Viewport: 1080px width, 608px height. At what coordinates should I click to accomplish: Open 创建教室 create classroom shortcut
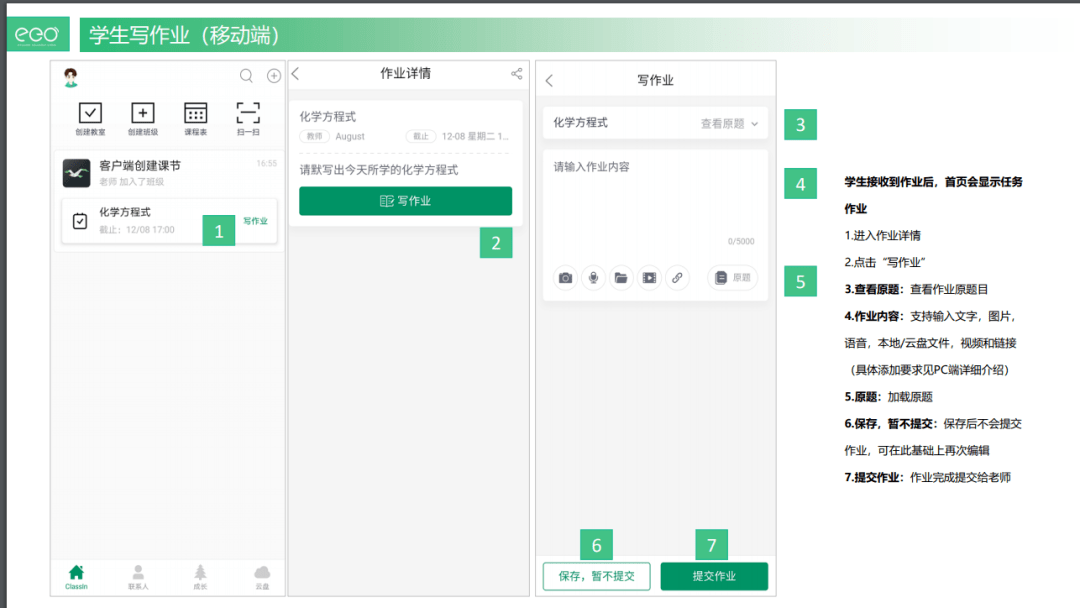(x=90, y=118)
